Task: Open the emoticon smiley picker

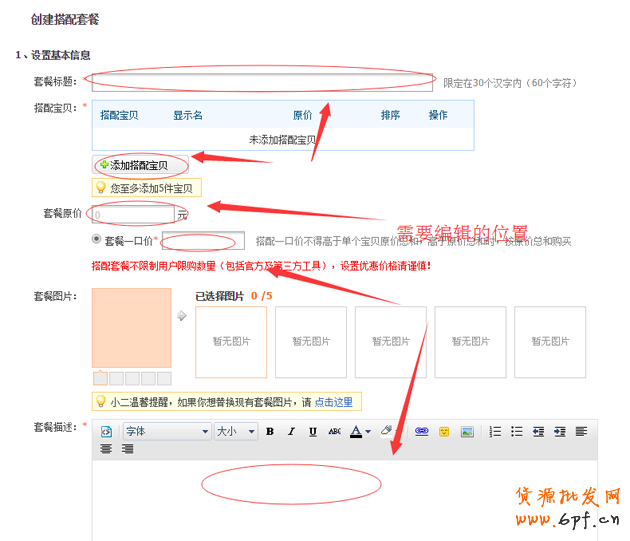Action: tap(444, 432)
